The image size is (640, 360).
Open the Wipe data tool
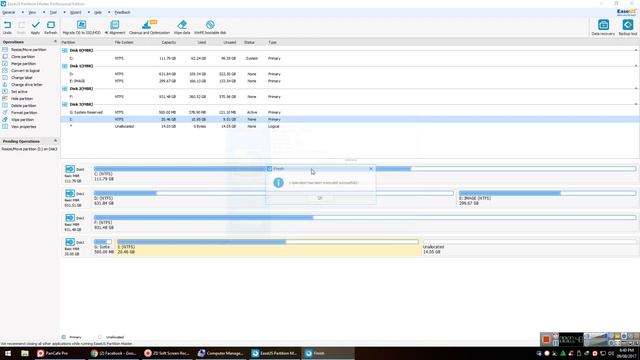(182, 27)
